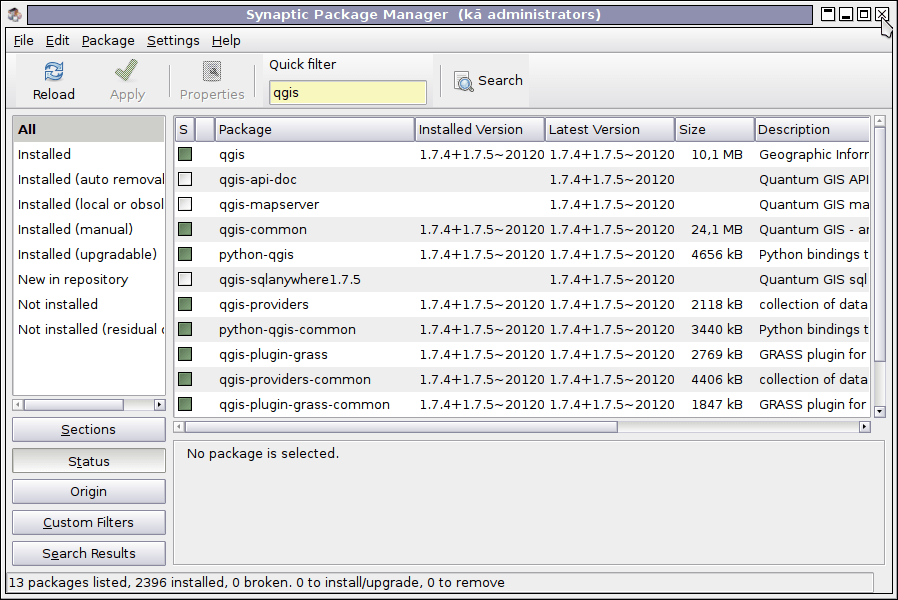The image size is (898, 600).
Task: Select the python-qgis package name
Action: (x=256, y=255)
